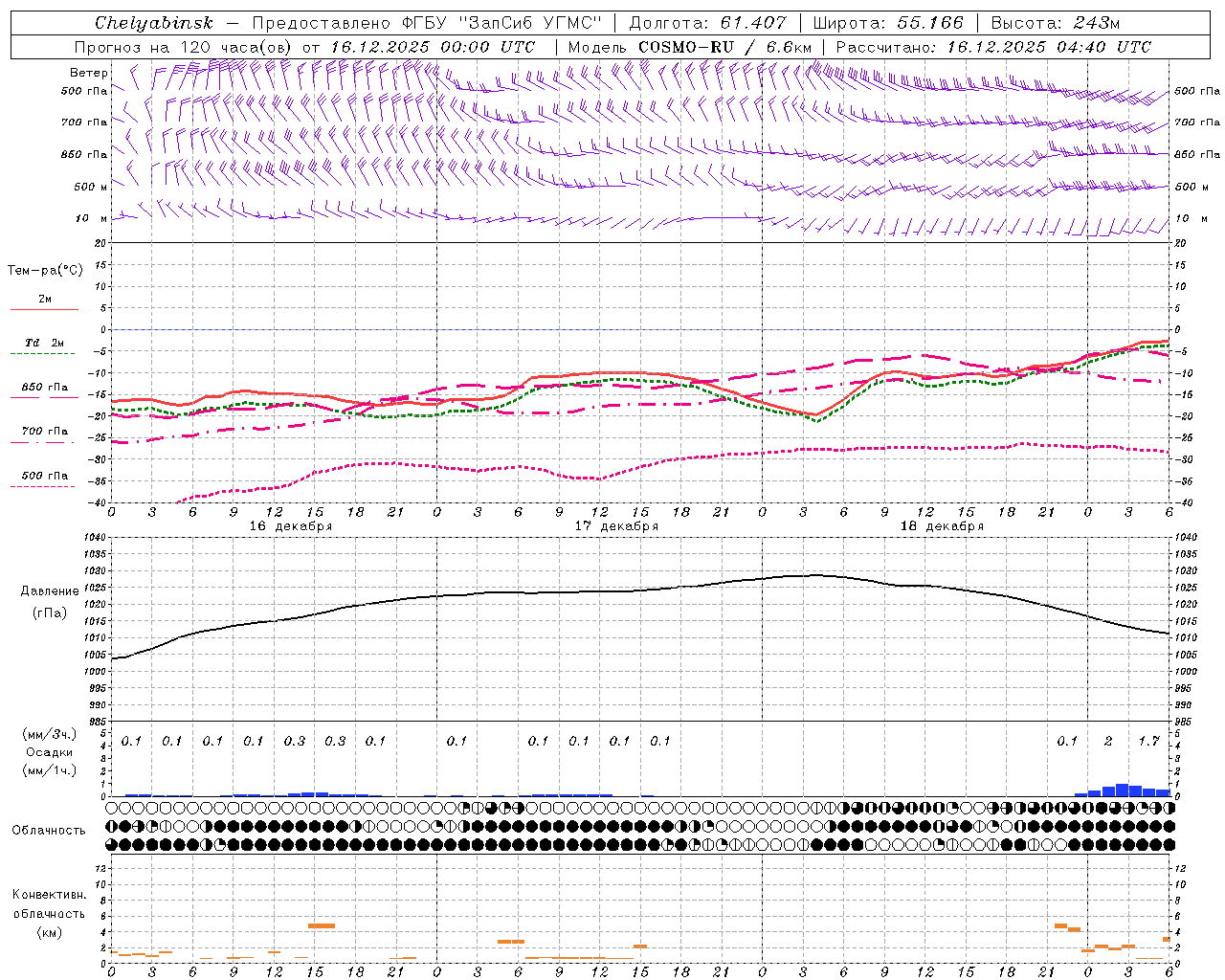Click the 850 гПа temperature legend entry
The height and width of the screenshot is (980, 1225).
tap(44, 388)
